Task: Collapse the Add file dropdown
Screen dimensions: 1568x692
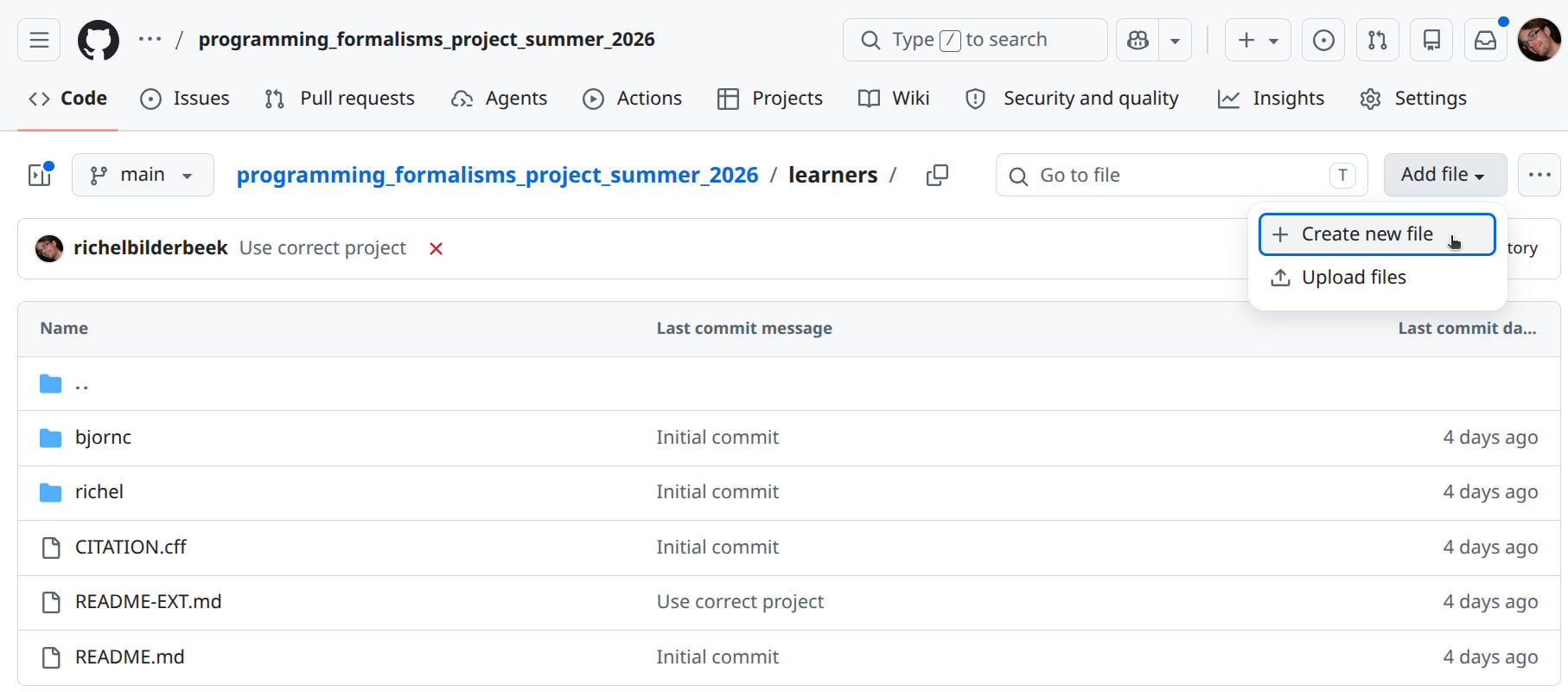Action: coord(1444,175)
